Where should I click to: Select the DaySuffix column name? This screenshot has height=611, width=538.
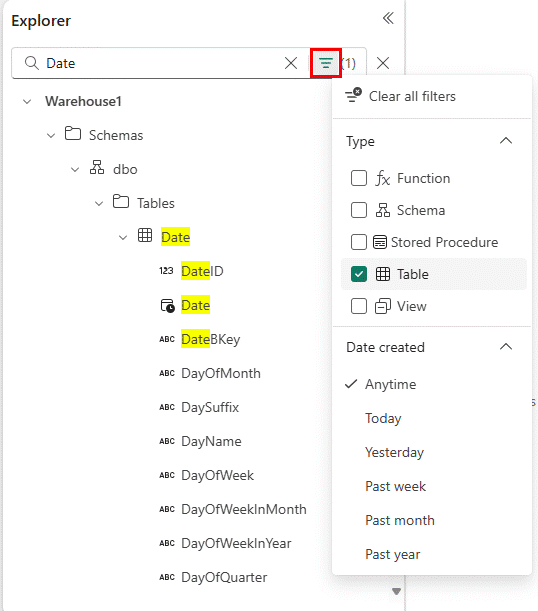coord(210,407)
